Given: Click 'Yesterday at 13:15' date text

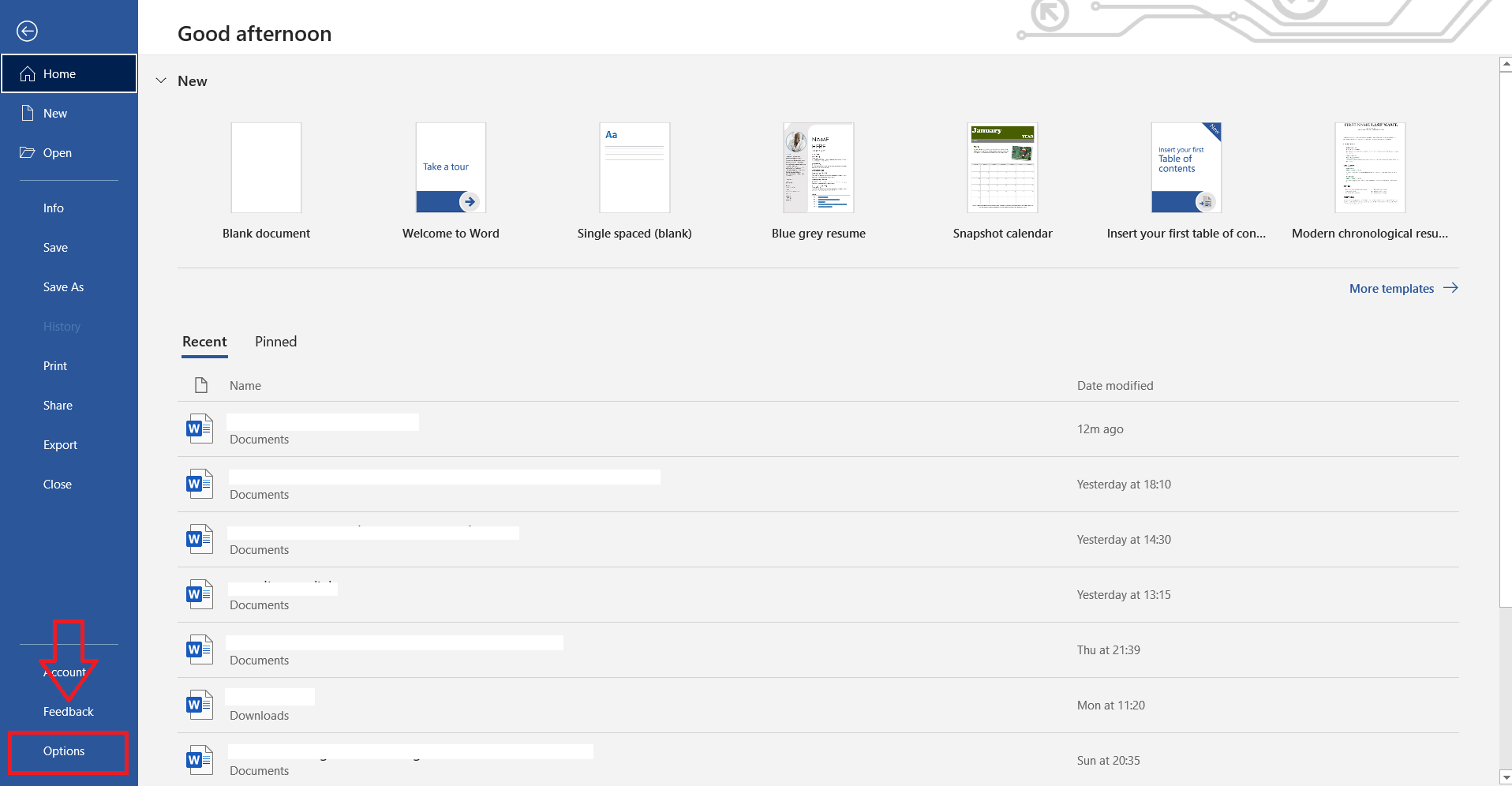Looking at the screenshot, I should tap(1124, 594).
